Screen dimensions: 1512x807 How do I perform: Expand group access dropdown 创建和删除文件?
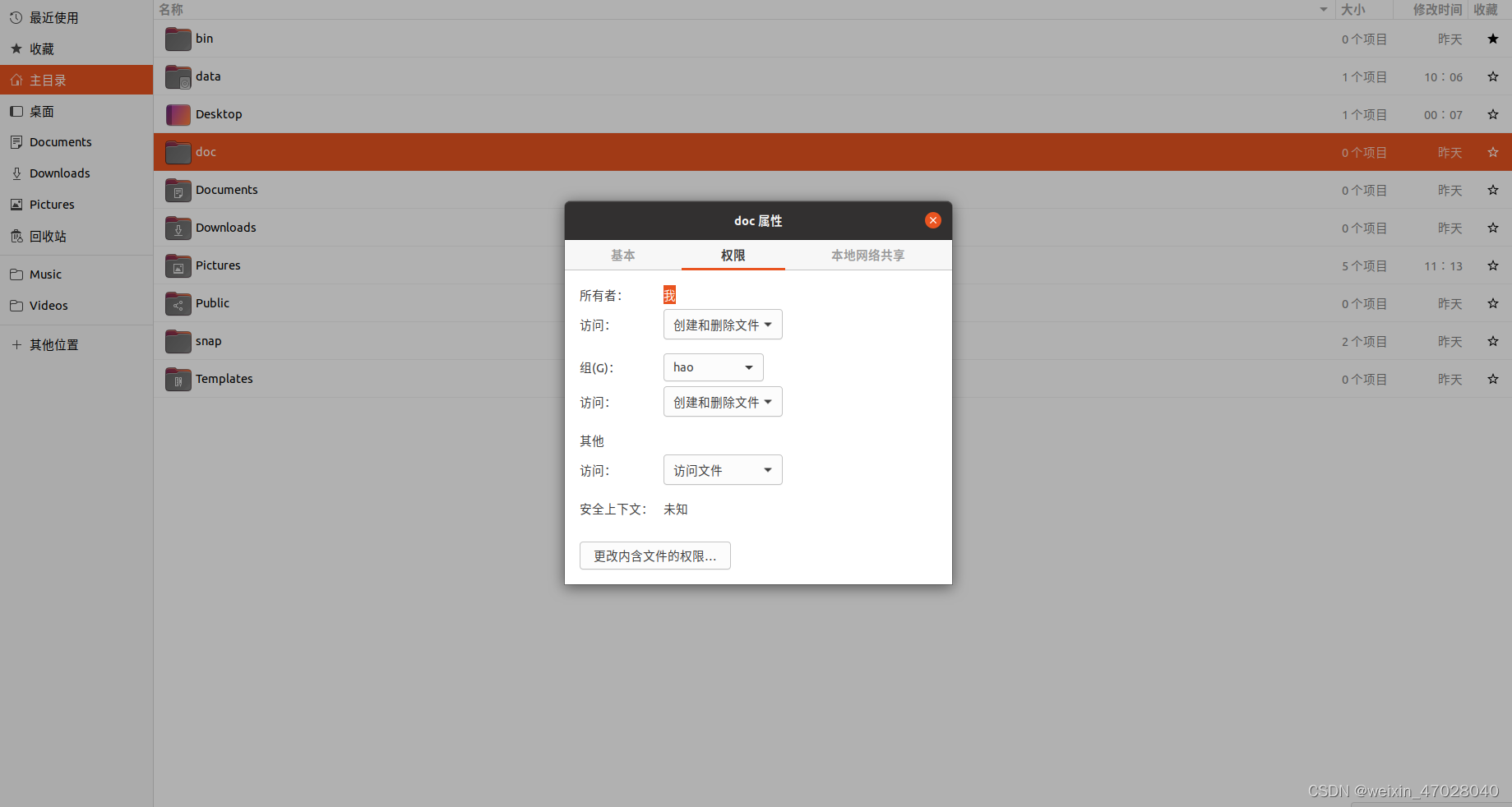pyautogui.click(x=723, y=402)
